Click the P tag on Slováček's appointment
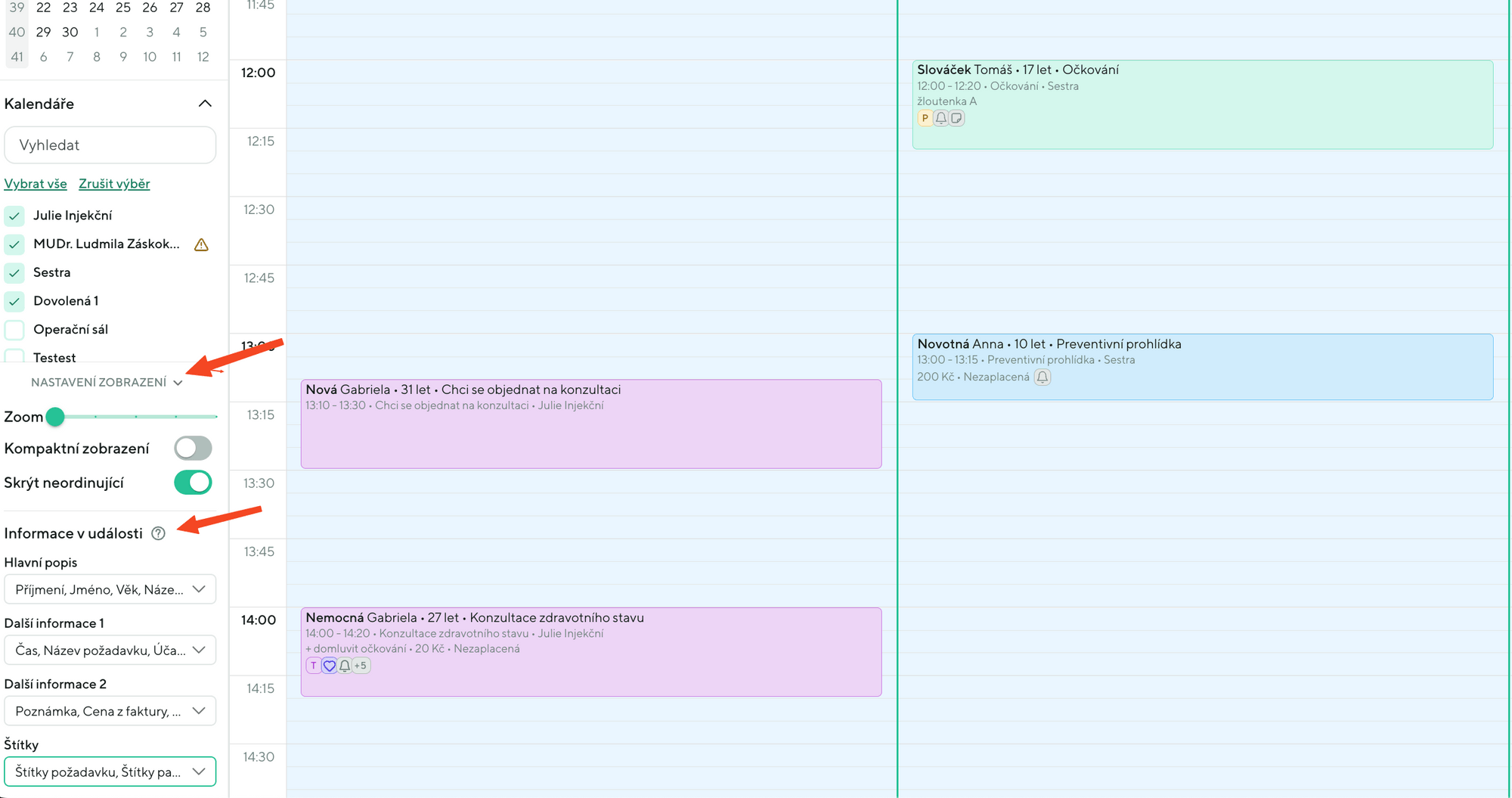This screenshot has height=798, width=1512. coord(925,118)
